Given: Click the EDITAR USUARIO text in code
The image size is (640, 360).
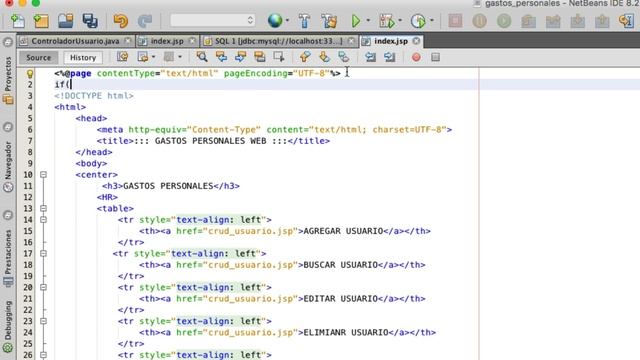Looking at the screenshot, I should [340, 299].
